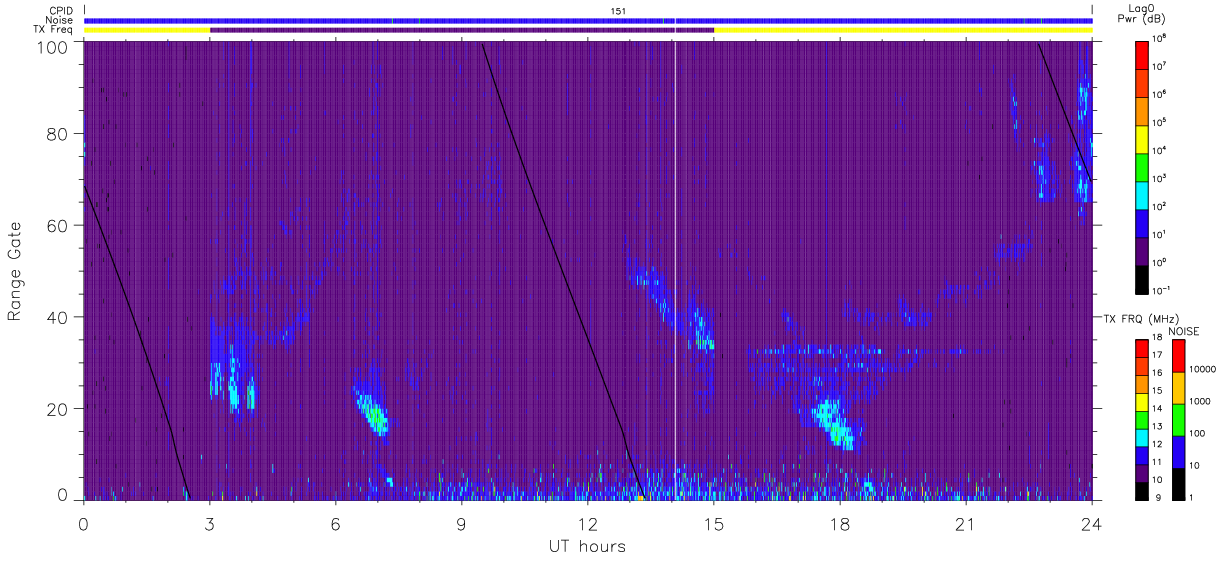Click the 12 tick on UT hours axis

(x=587, y=523)
